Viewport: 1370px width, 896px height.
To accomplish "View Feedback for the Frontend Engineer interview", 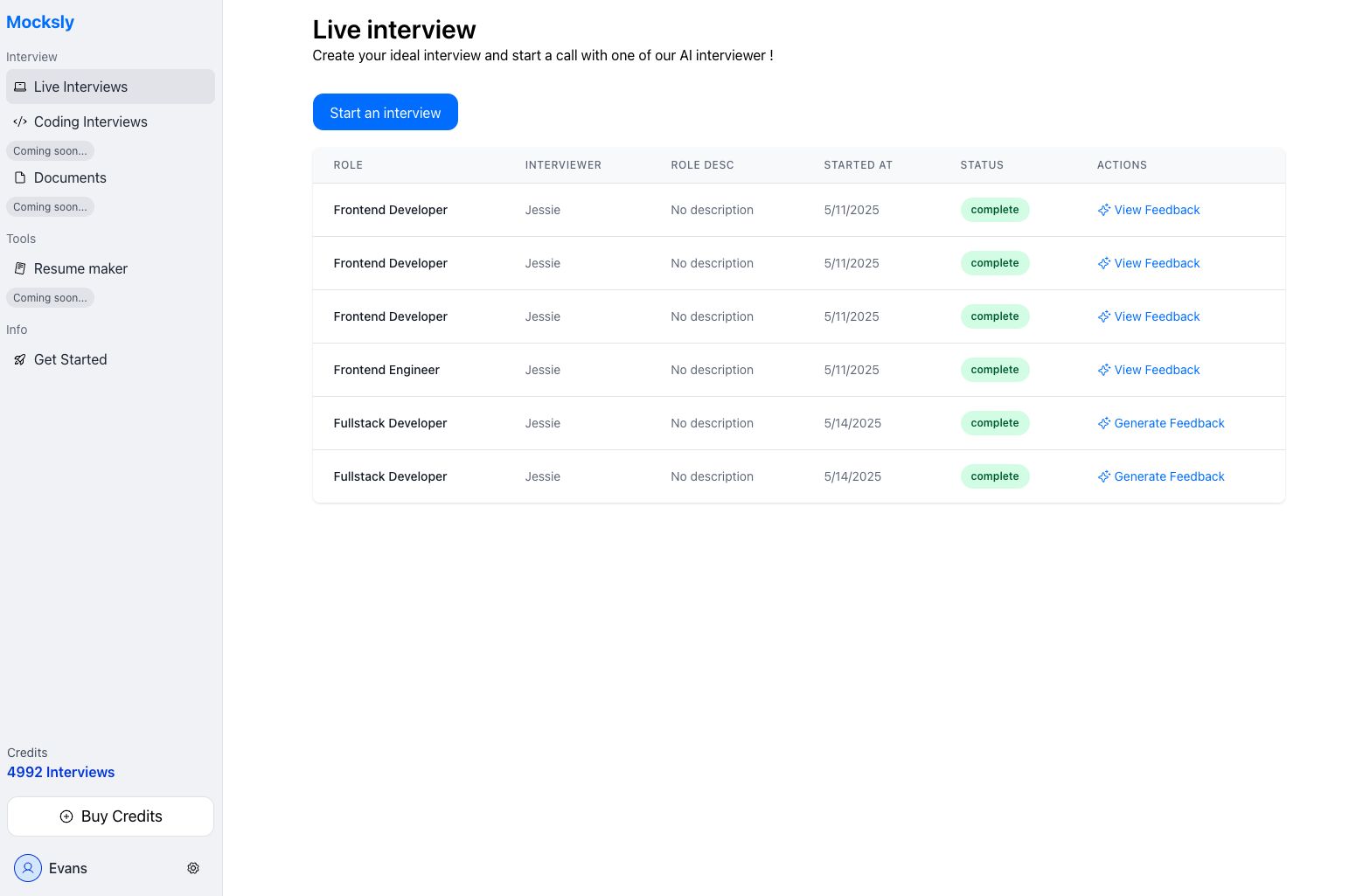I will (x=1149, y=370).
